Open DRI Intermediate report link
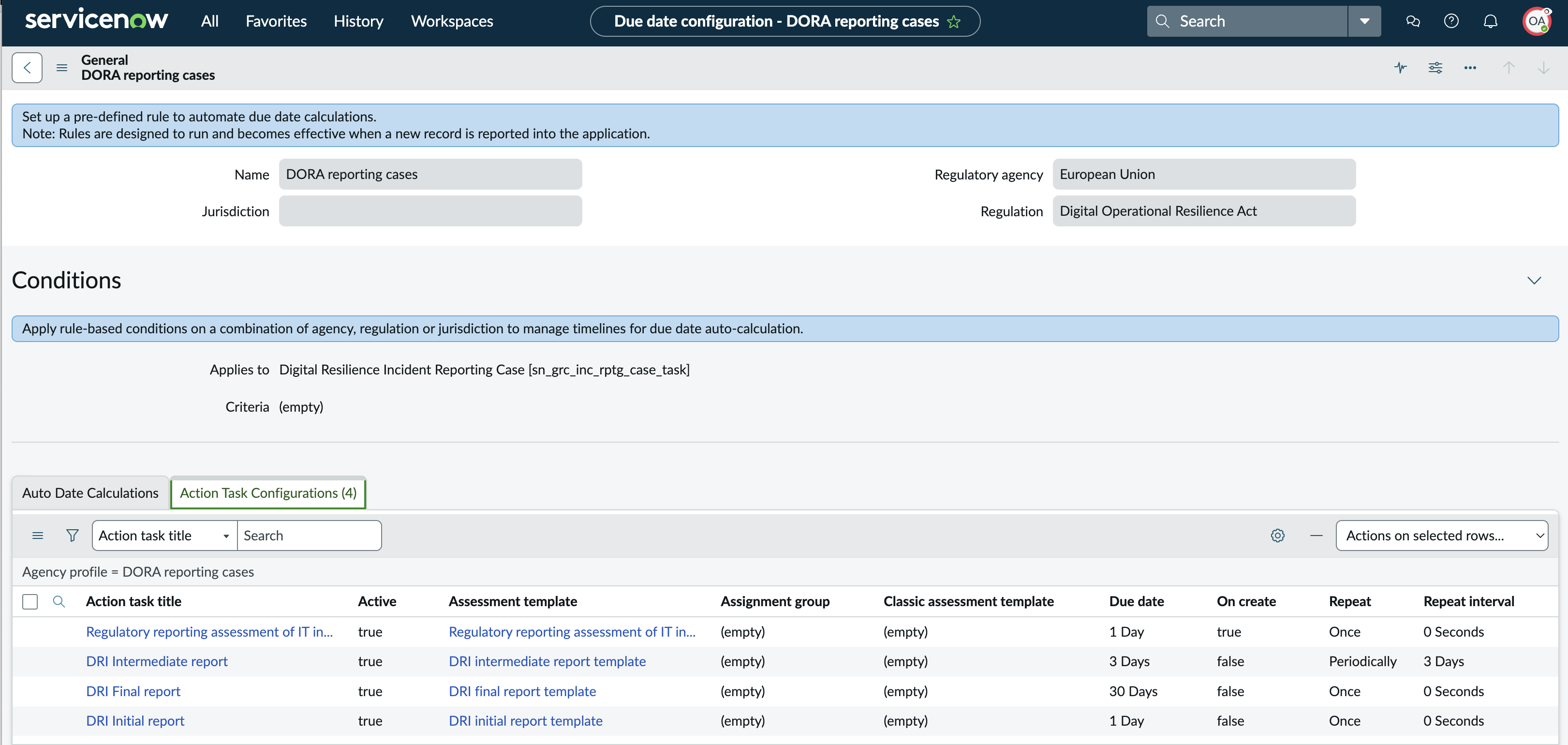 (x=156, y=662)
